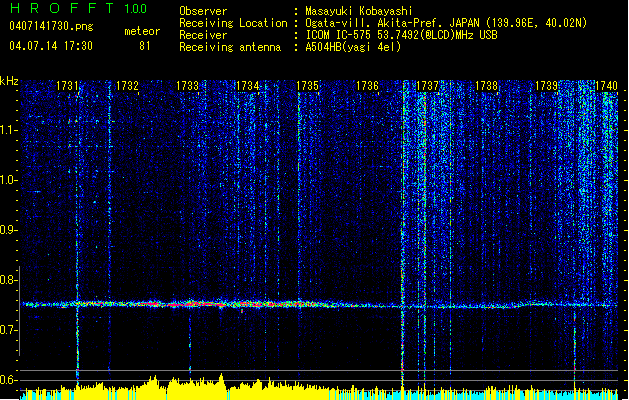Click the Receiver field label
Viewport: 629px width, 400px height.
(x=203, y=35)
